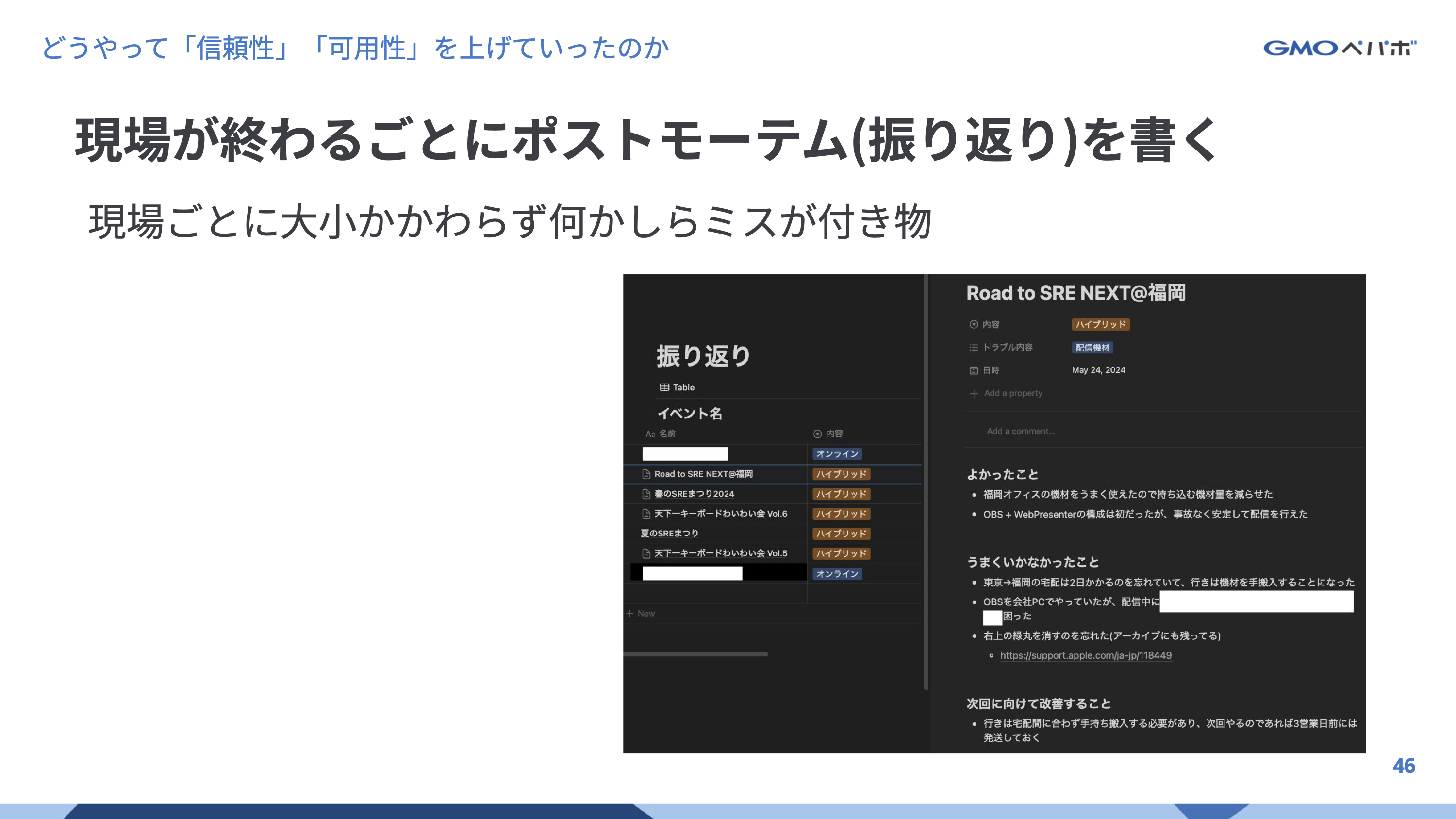Click the 日時 calendar property icon
The width and height of the screenshot is (1456, 819).
click(x=973, y=370)
